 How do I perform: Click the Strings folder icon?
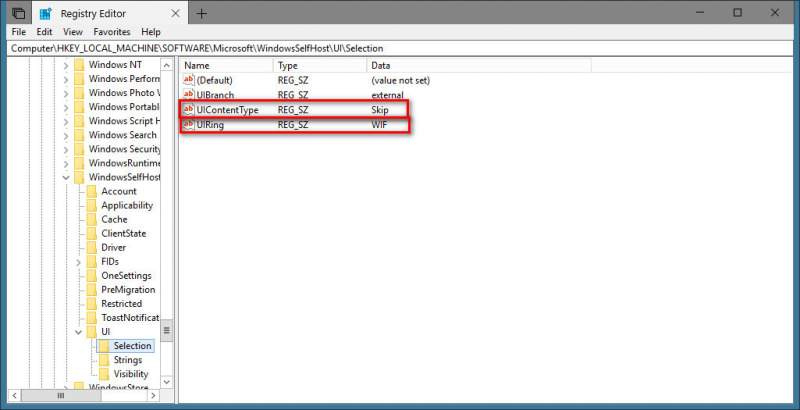coord(104,360)
